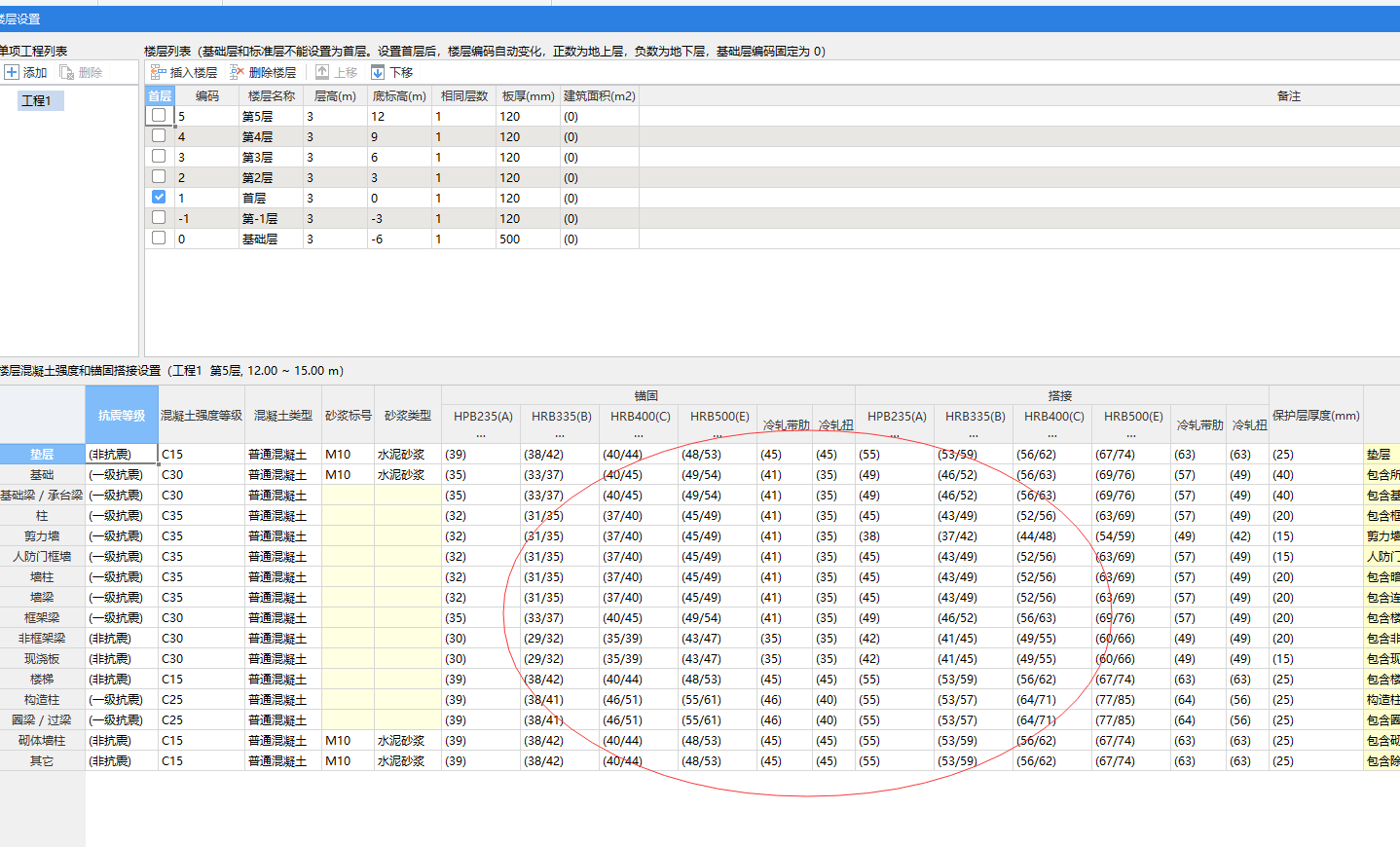
Task: Select the 圈梁 / 过梁 row header
Action: pyautogui.click(x=42, y=720)
